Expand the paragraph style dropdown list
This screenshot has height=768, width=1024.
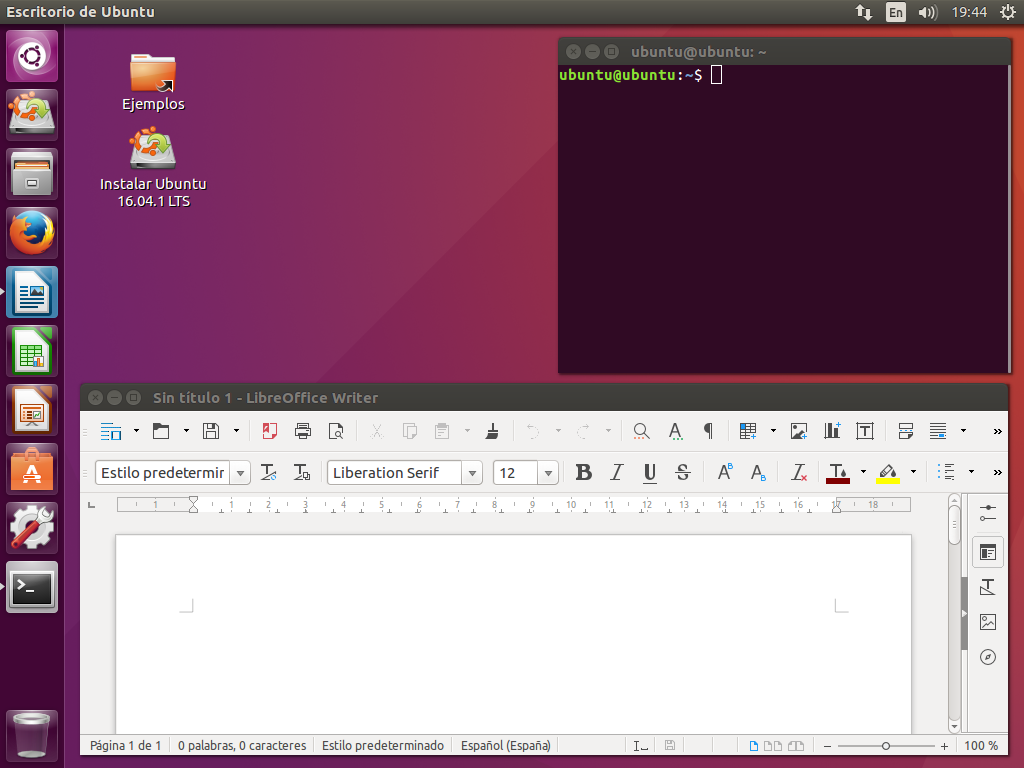point(240,473)
